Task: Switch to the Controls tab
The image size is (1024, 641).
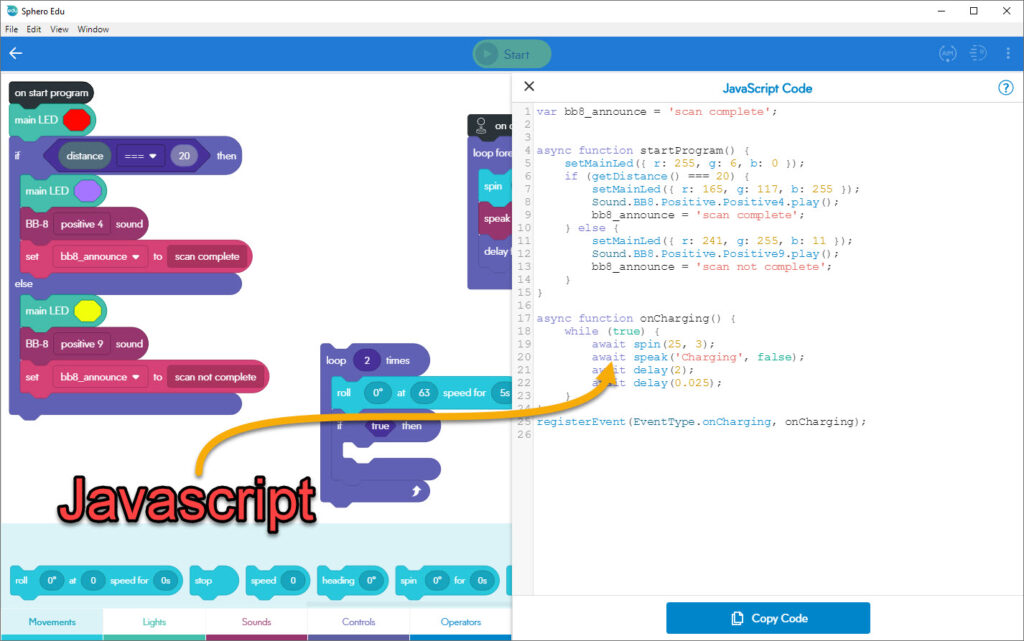Action: pos(359,622)
